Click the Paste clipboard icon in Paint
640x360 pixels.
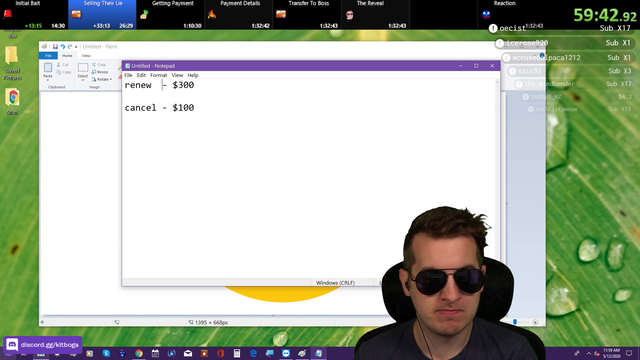point(48,67)
